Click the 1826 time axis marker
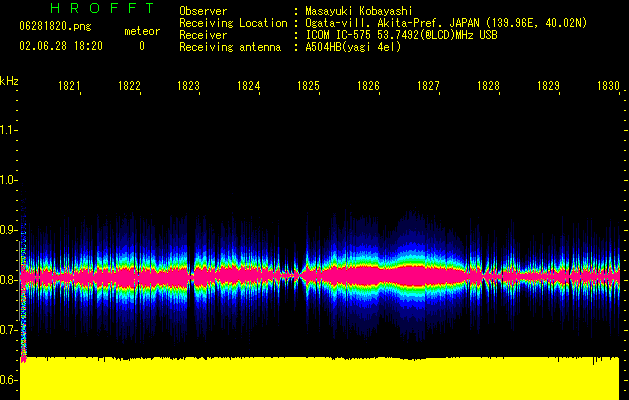 point(368,86)
